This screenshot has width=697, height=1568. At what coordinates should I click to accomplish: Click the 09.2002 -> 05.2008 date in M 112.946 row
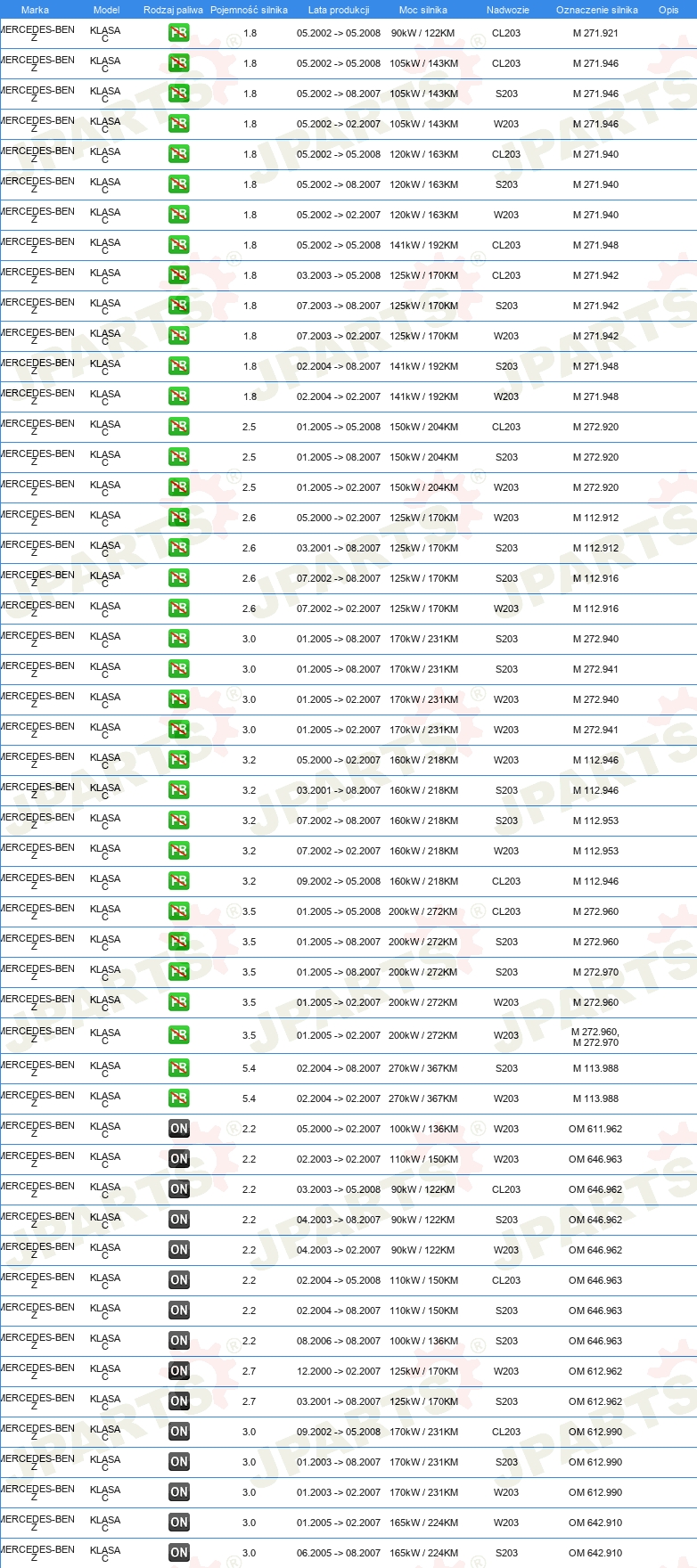tap(339, 881)
